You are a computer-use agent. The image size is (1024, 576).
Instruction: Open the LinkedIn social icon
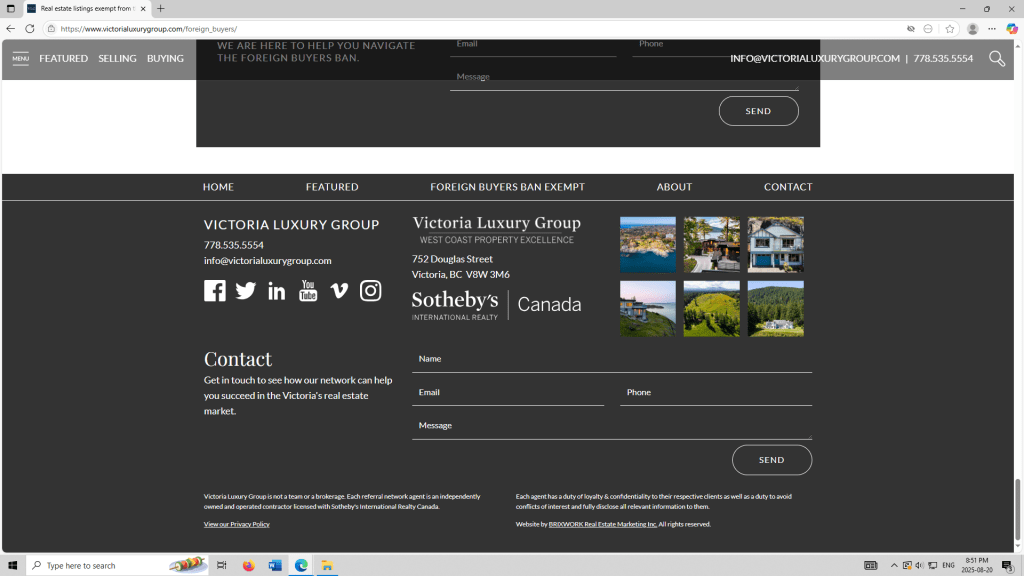(277, 291)
